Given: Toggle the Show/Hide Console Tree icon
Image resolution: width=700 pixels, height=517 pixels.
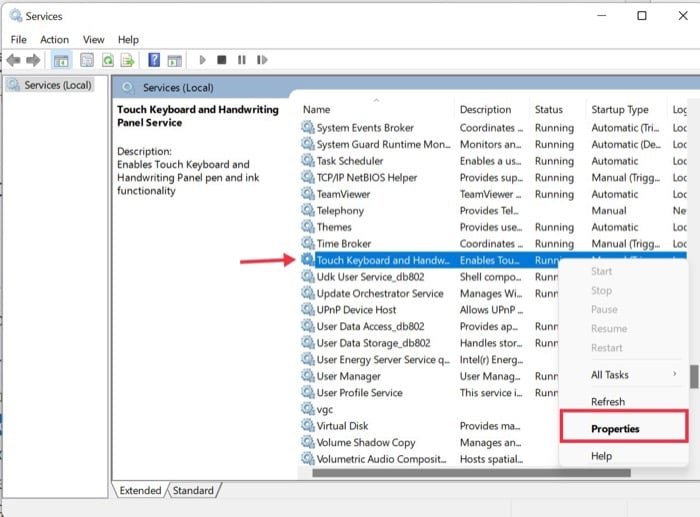Looking at the screenshot, I should [x=61, y=60].
